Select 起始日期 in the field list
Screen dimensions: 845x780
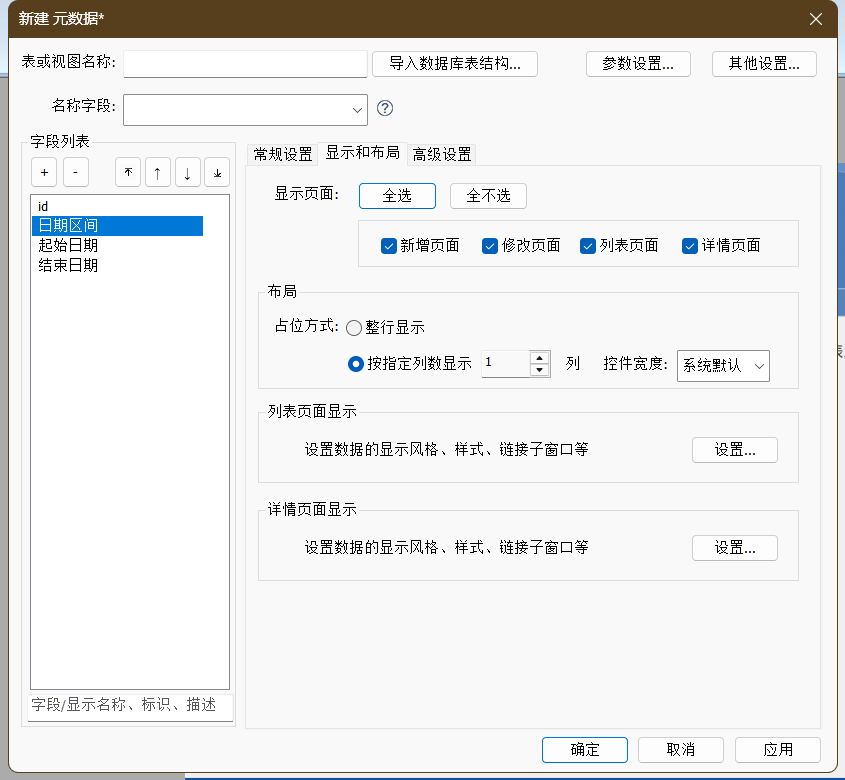(68, 246)
